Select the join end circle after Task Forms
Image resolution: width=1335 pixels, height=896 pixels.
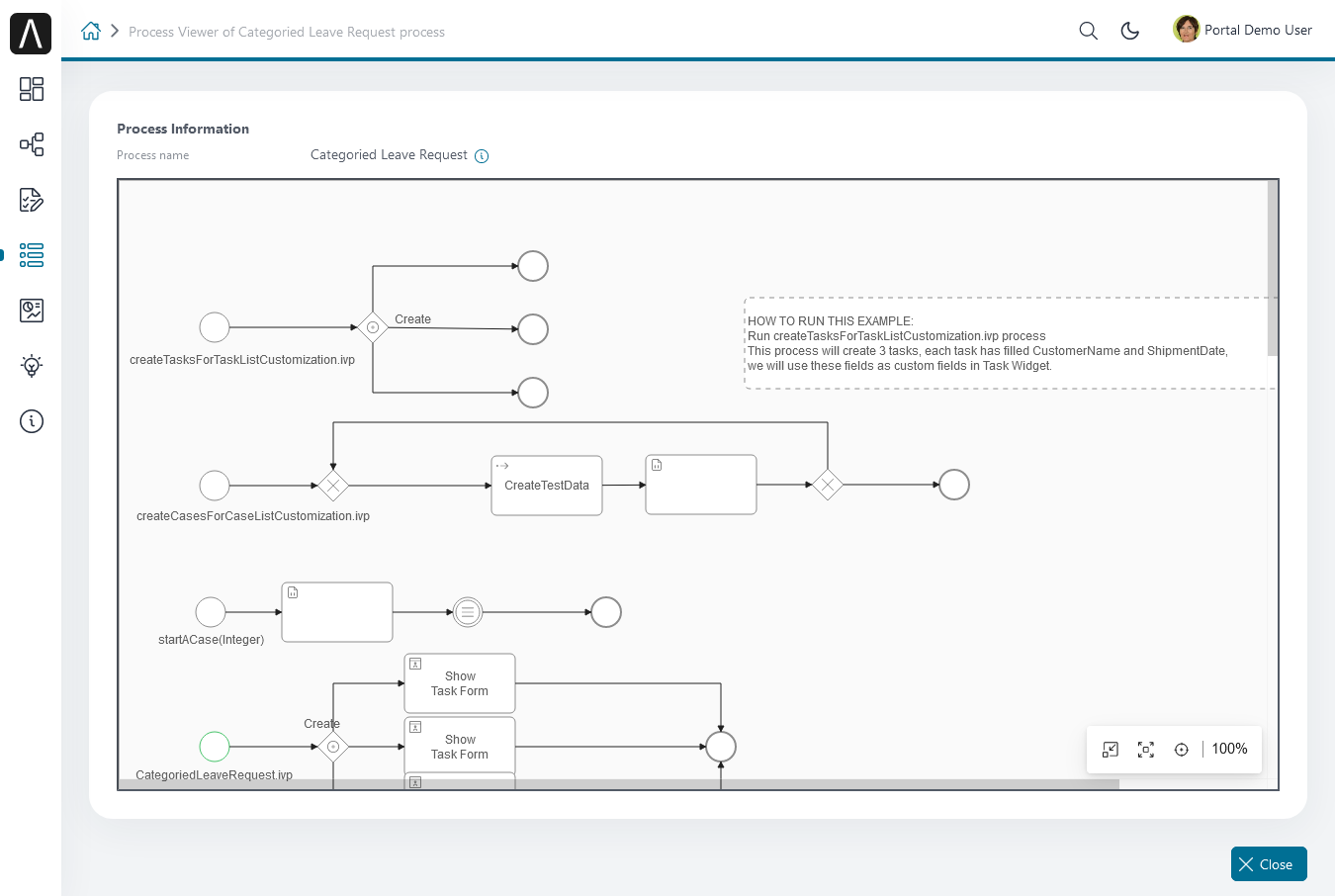click(x=721, y=747)
